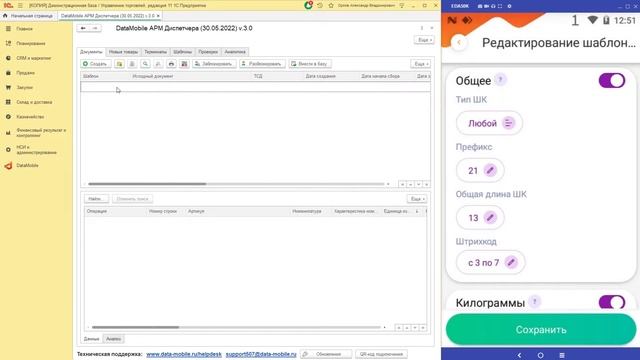The image size is (640, 360).
Task: Click the Заблокировать button
Action: pyautogui.click(x=214, y=64)
